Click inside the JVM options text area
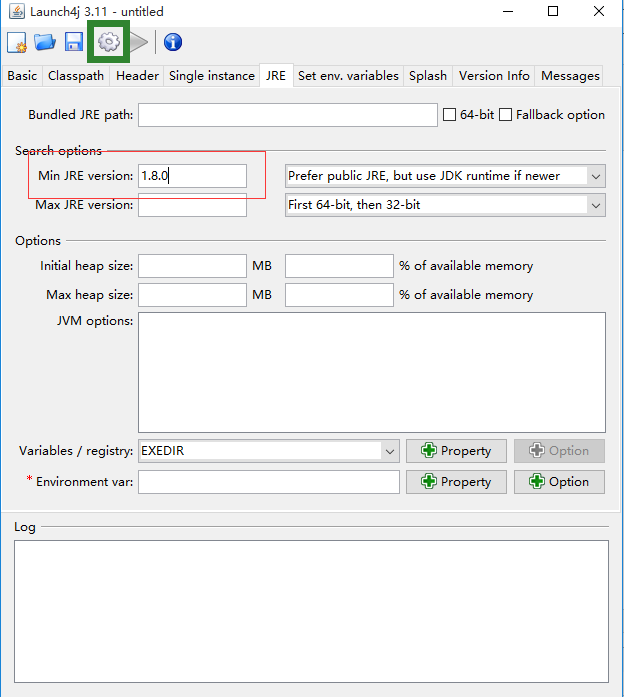The height and width of the screenshot is (697, 624). pos(372,373)
